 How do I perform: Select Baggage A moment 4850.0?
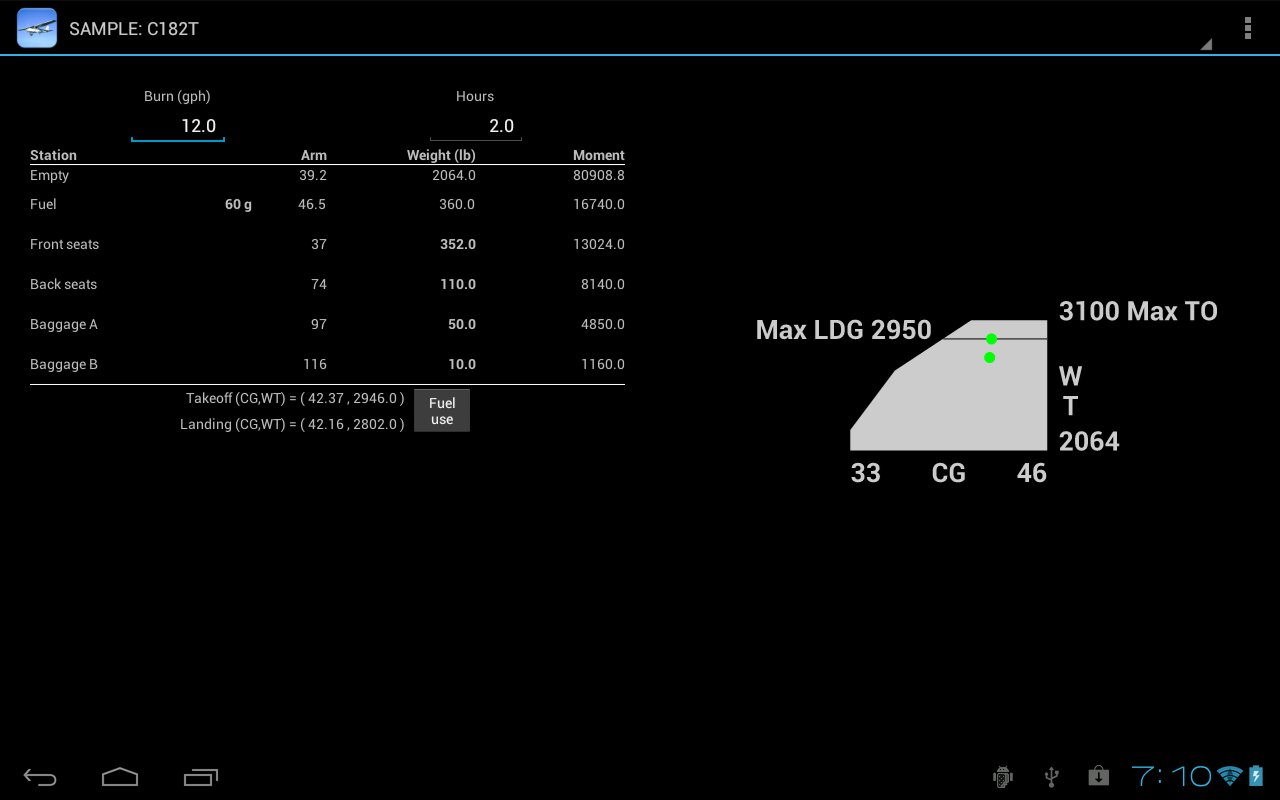point(603,324)
